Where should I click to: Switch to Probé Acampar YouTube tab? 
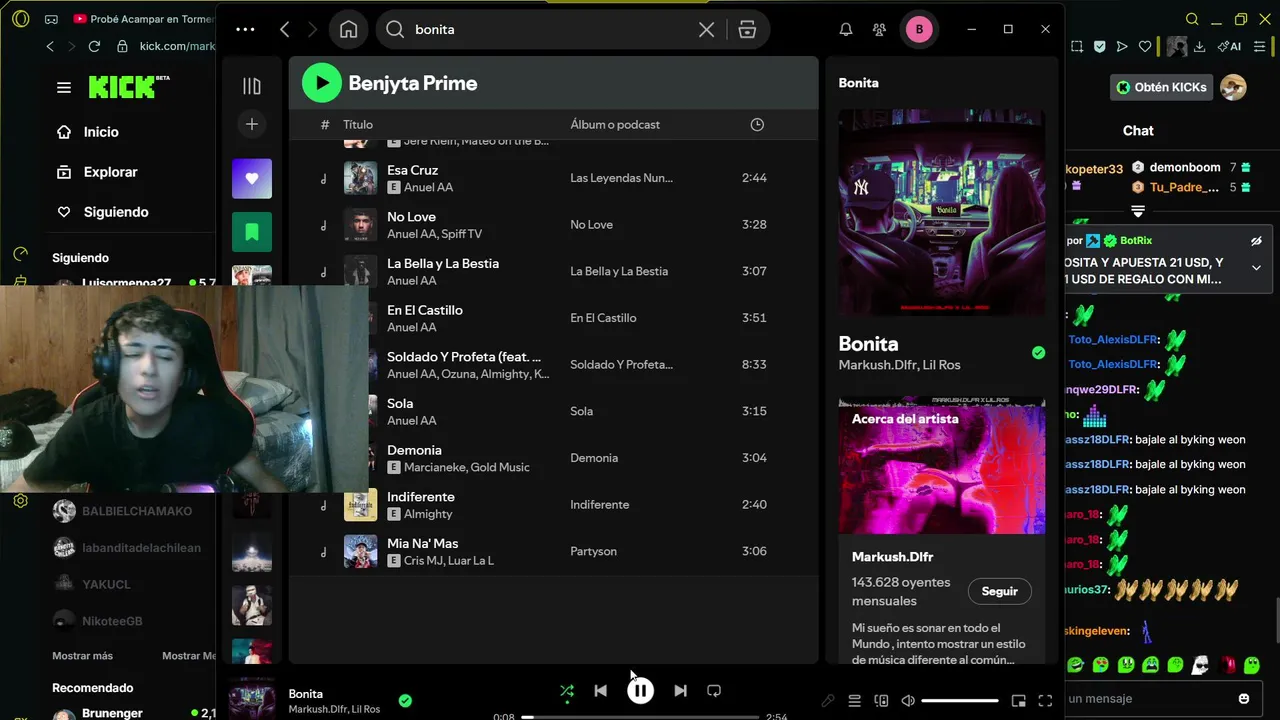(x=144, y=19)
